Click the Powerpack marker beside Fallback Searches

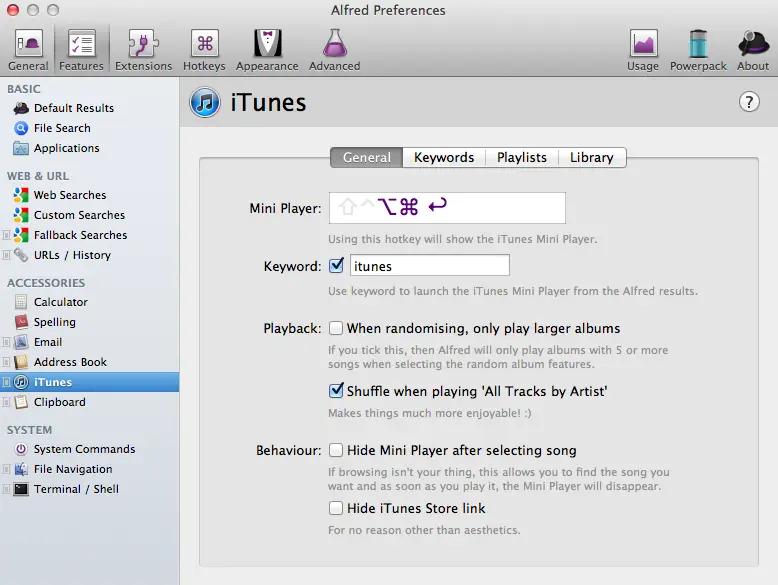pos(6,235)
